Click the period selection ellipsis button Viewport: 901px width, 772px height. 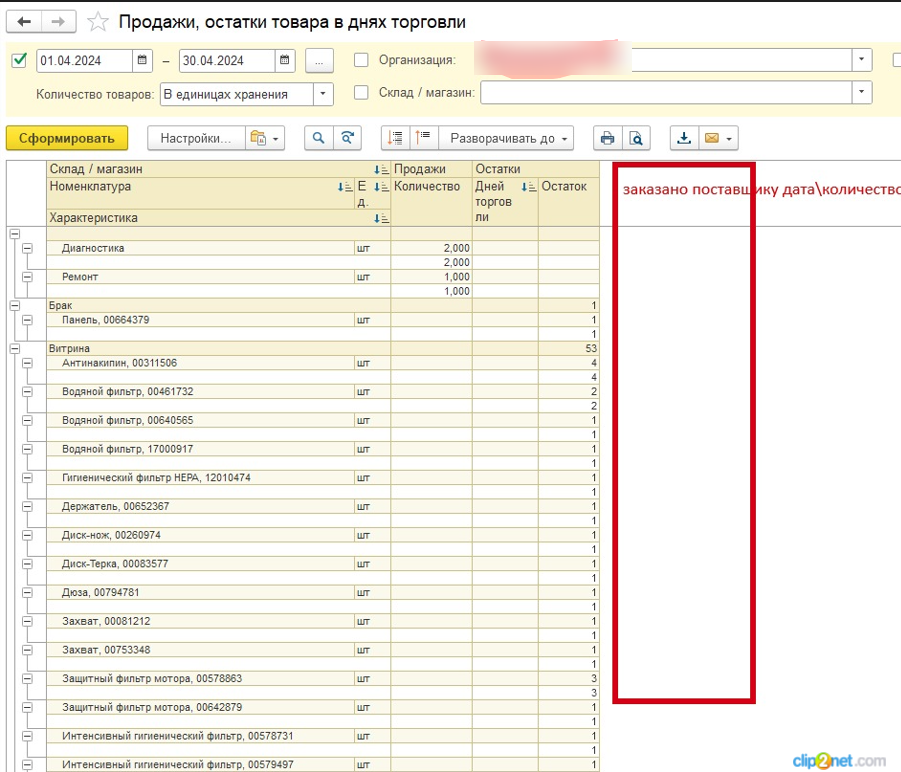point(319,60)
